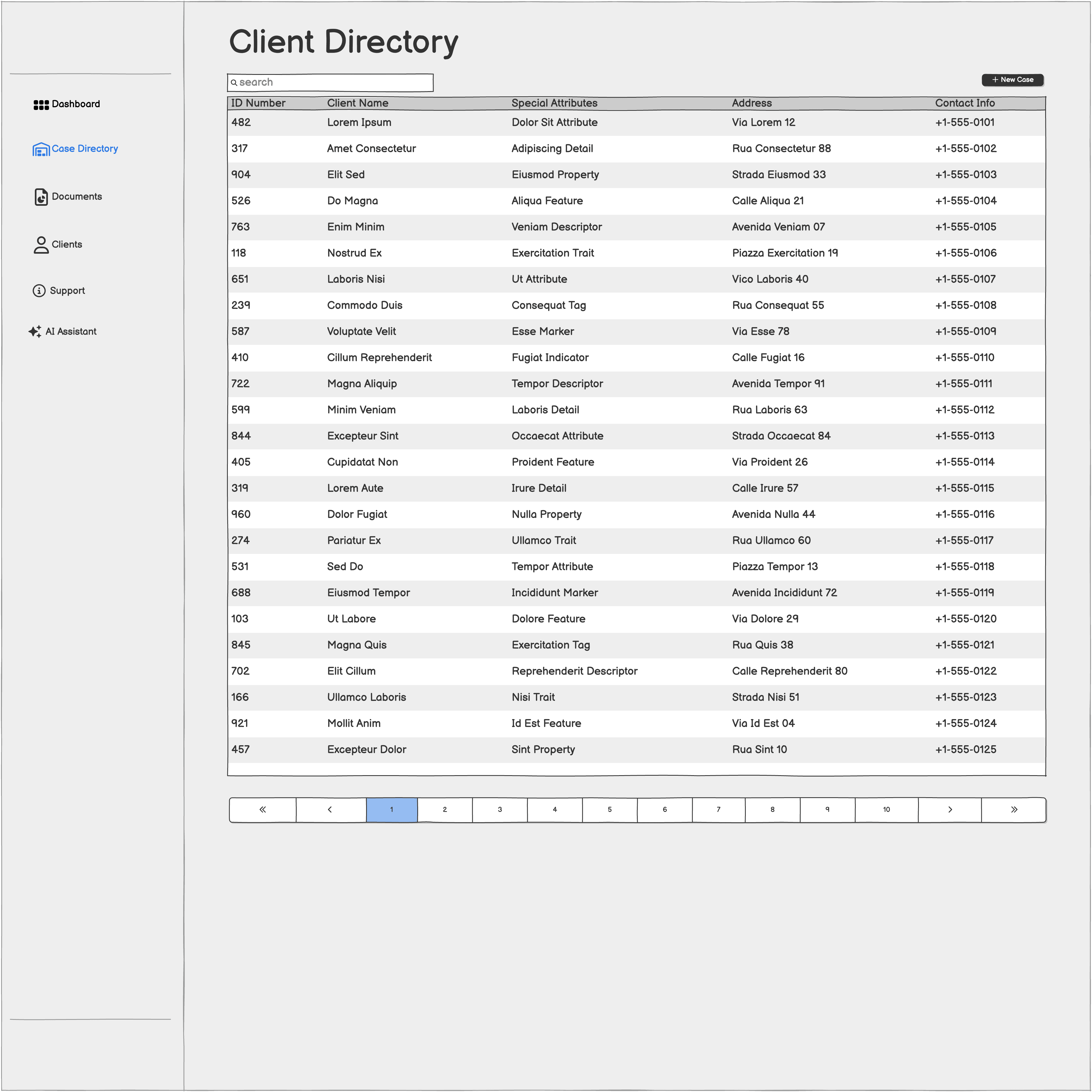The image size is (1092, 1092).
Task: Click the Documents file icon
Action: 41,197
